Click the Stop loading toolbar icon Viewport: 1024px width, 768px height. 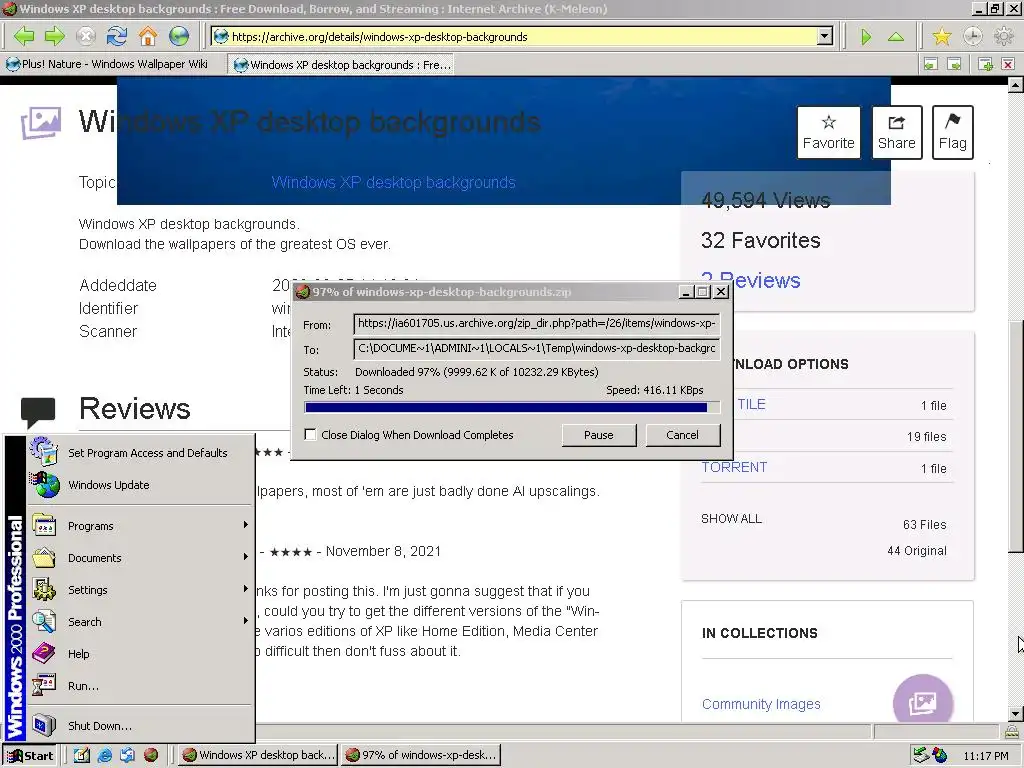point(86,36)
